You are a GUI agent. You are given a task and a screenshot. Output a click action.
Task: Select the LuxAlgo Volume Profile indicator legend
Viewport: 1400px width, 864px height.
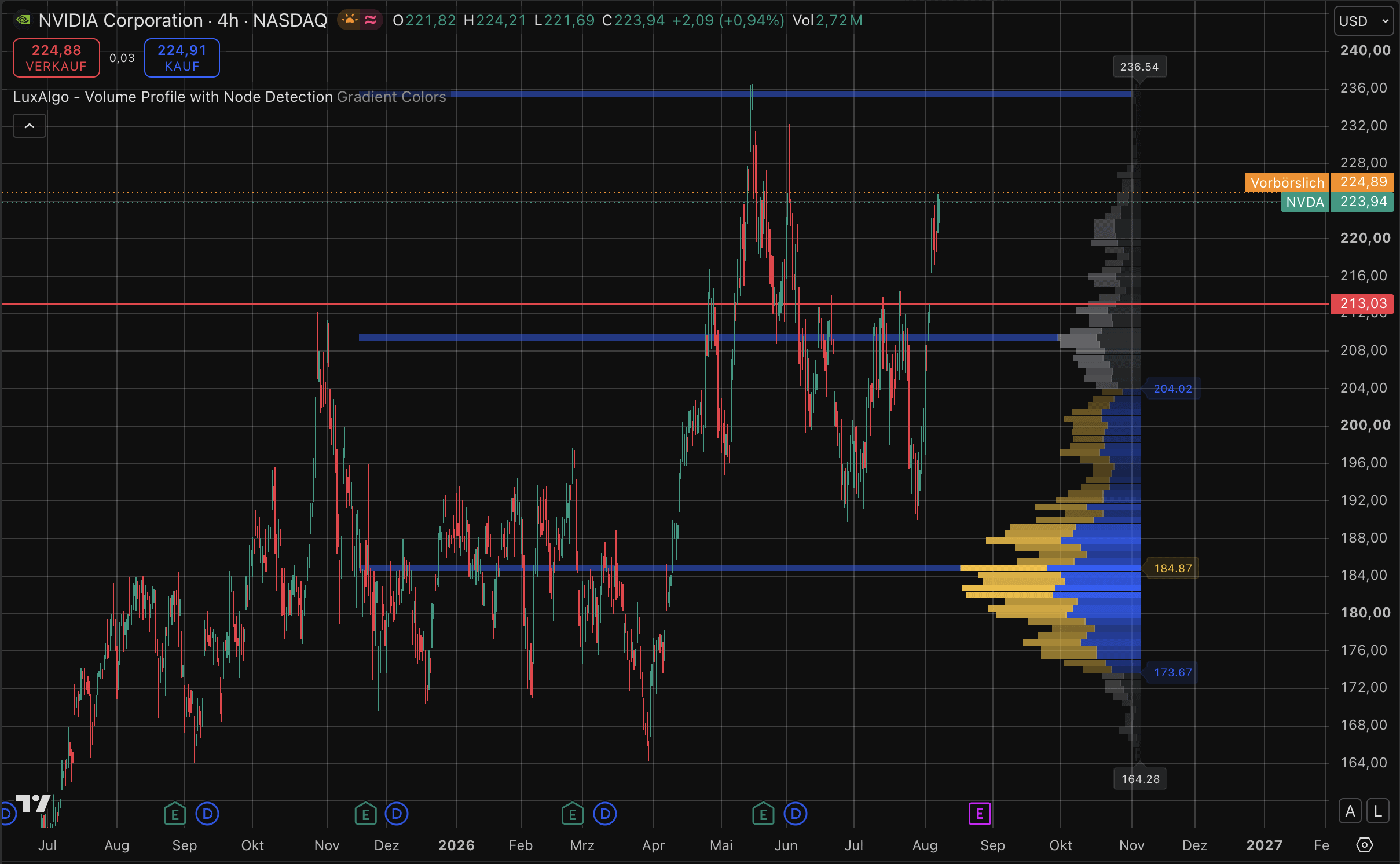tap(173, 97)
